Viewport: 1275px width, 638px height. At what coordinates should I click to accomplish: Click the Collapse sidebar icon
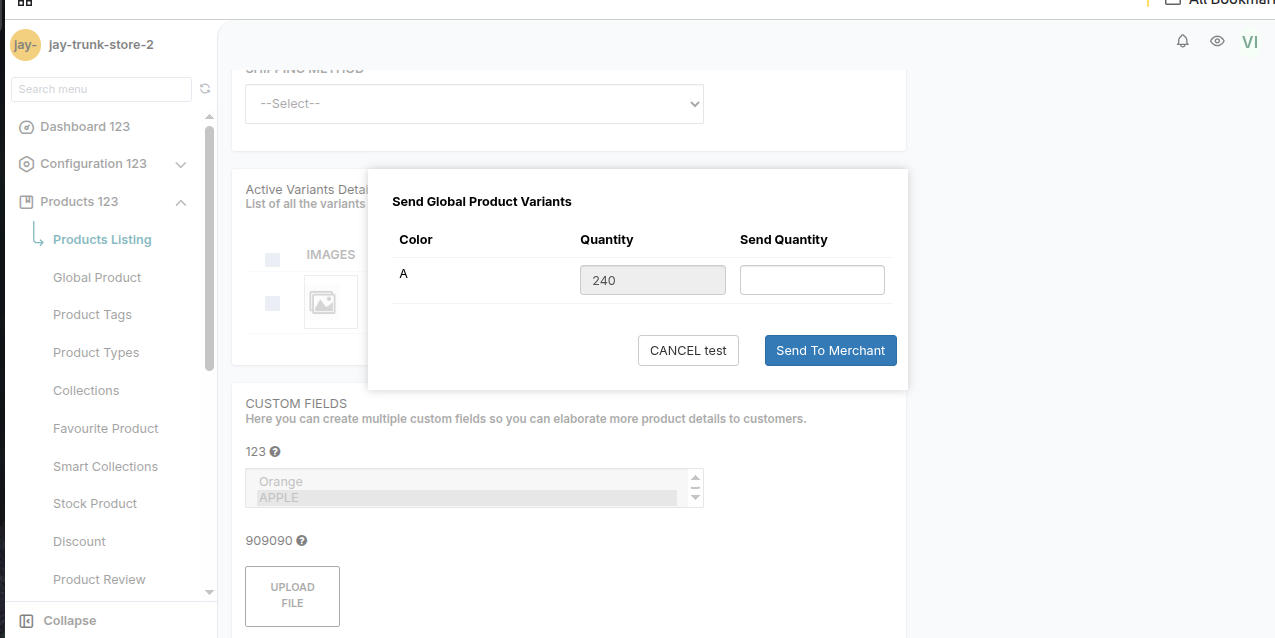point(27,621)
